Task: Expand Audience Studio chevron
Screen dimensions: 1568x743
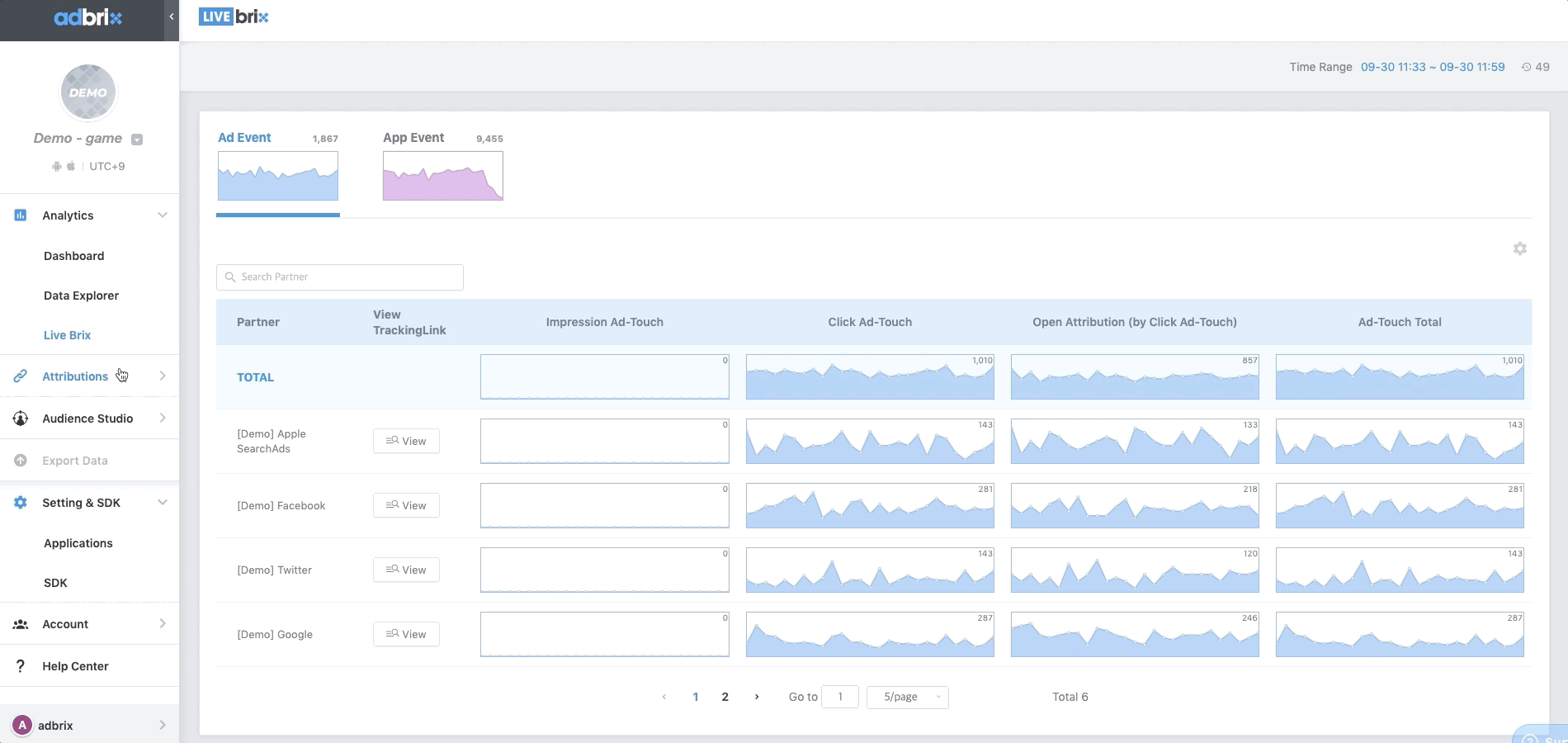Action: coord(163,419)
